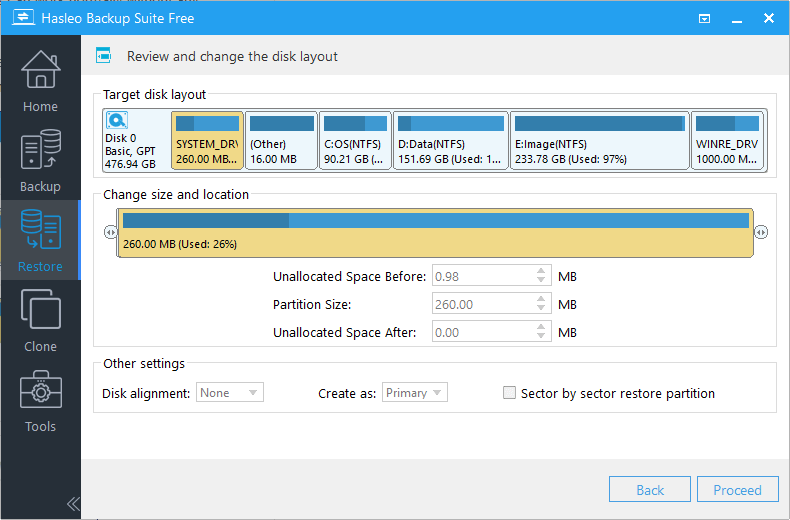
Task: Open the Tools section
Action: [x=40, y=400]
